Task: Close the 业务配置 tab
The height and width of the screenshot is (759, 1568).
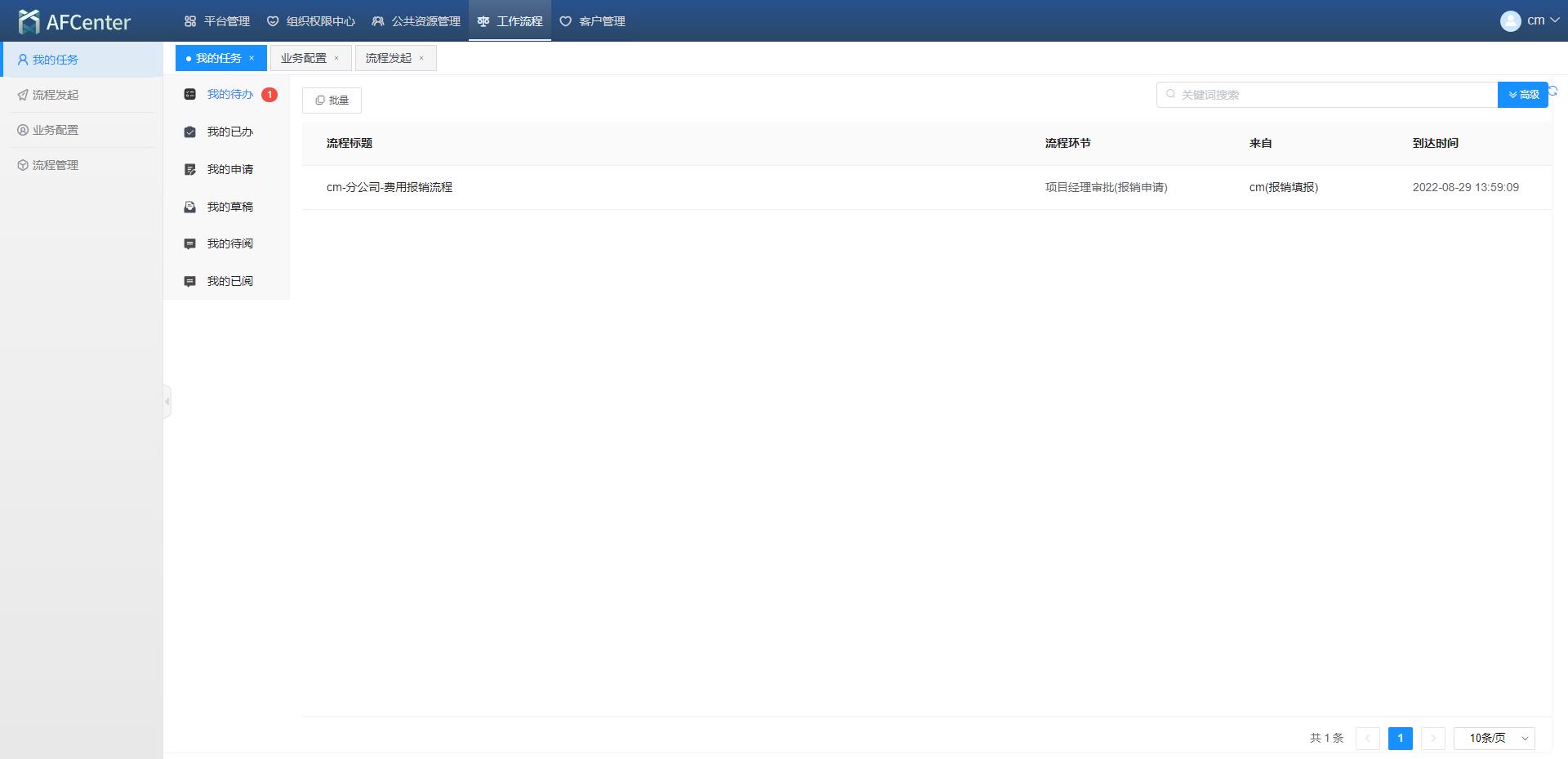Action: (336, 58)
